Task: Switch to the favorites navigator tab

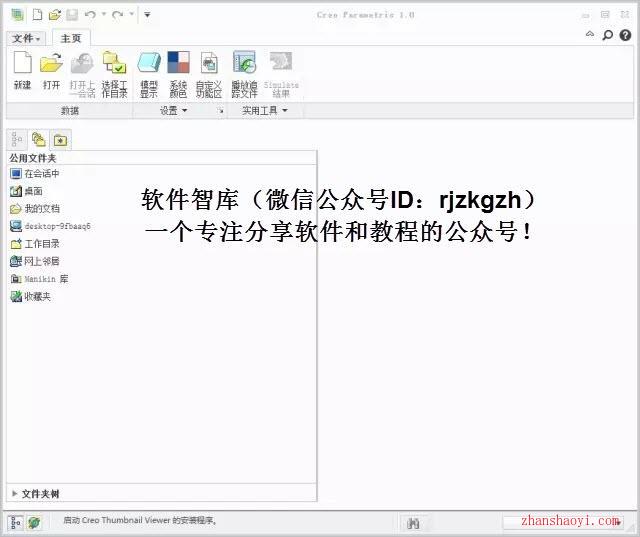Action: [60, 140]
